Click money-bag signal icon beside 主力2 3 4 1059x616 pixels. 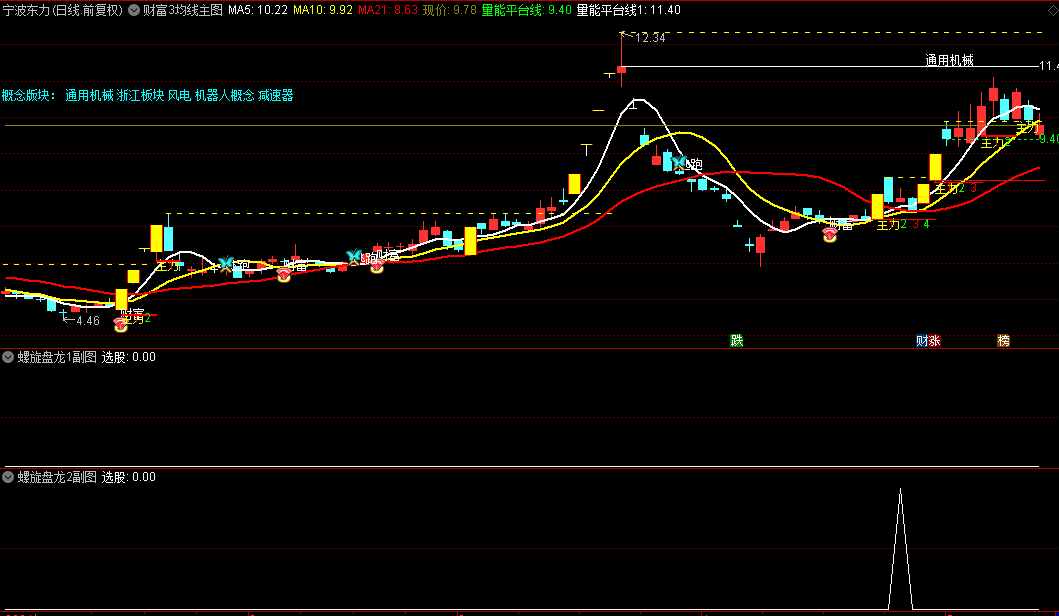829,234
